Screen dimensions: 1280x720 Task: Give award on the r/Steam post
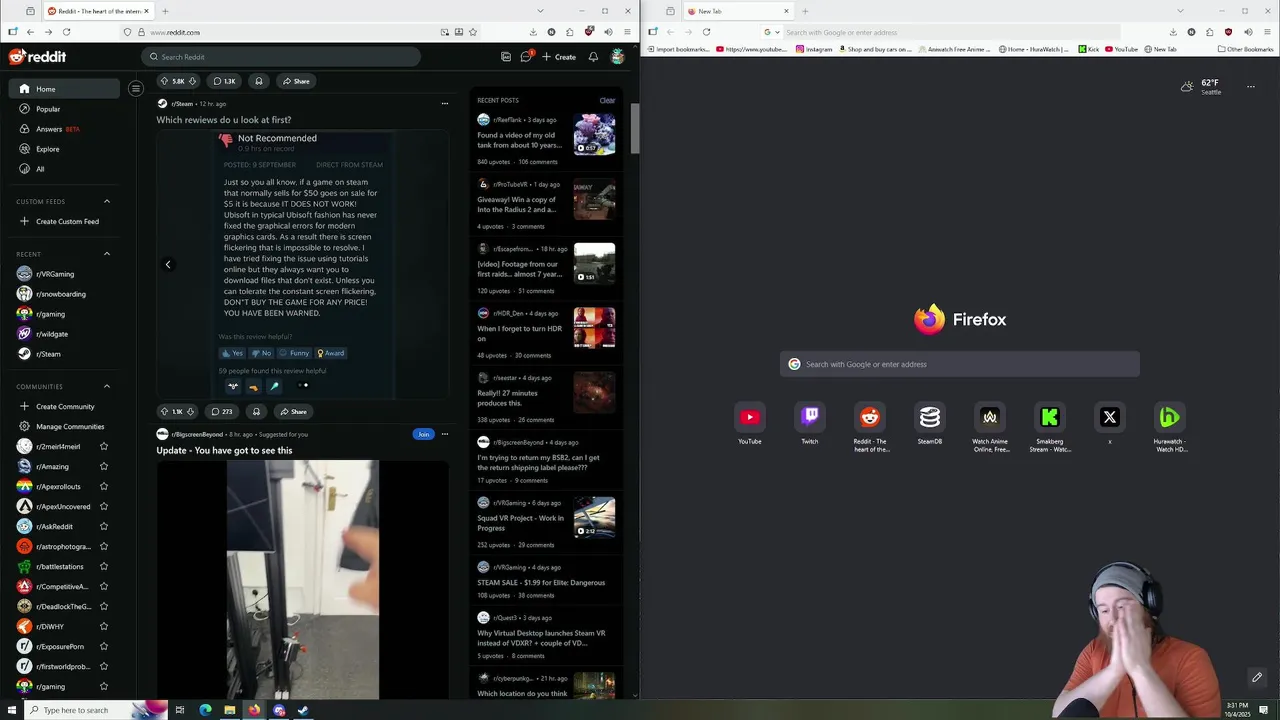pos(256,411)
